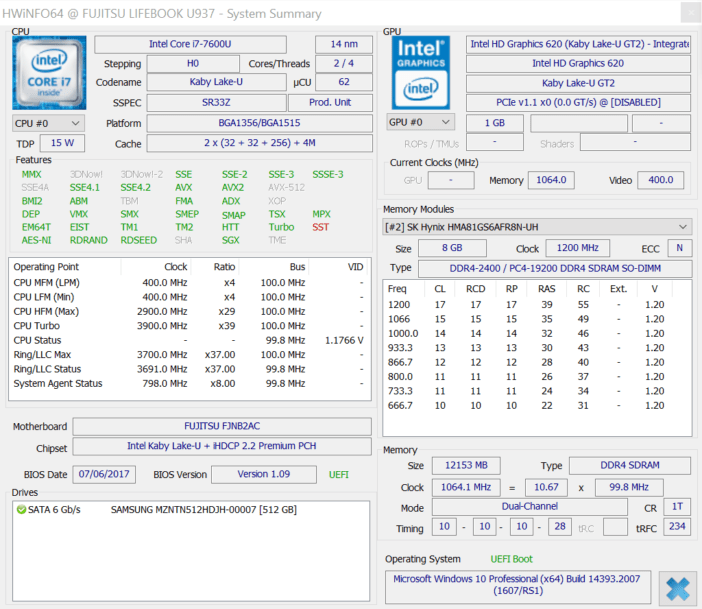Click the memory type DDR4 SDRAM field

[x=630, y=466]
